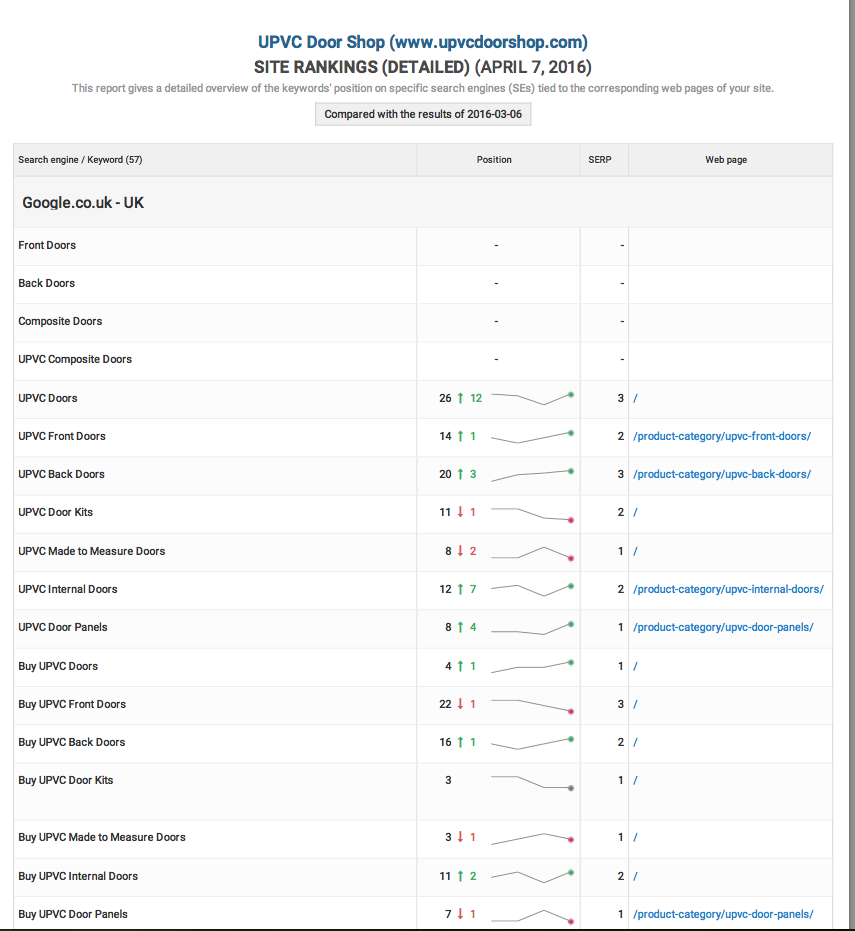
Task: Open the upvc-back-doors category link
Action: 722,474
